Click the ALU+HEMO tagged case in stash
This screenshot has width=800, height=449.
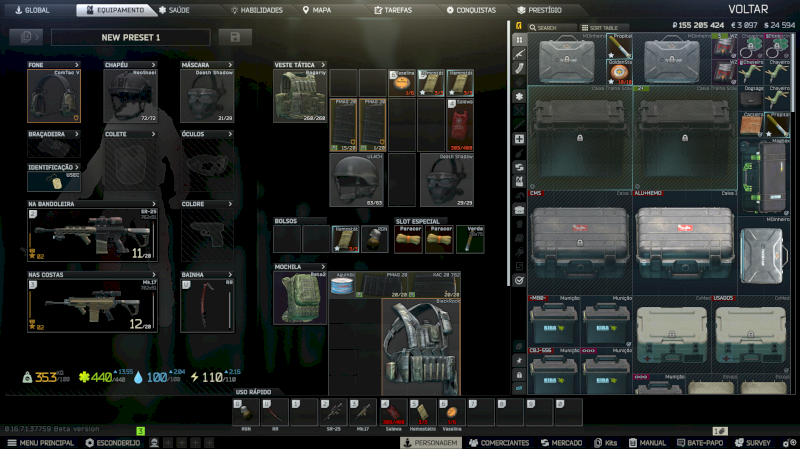tap(685, 243)
